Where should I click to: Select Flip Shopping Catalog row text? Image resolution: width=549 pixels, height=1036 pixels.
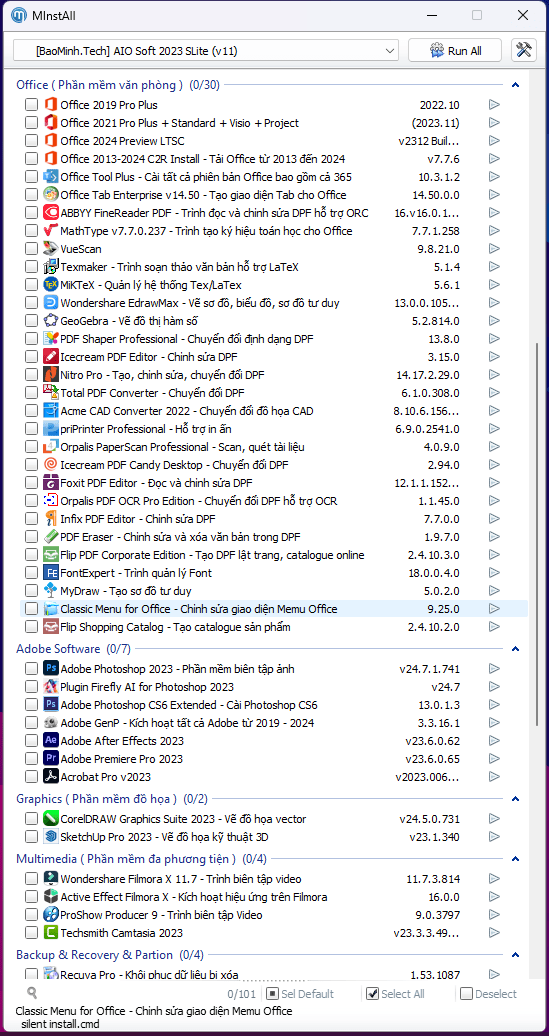coord(175,626)
